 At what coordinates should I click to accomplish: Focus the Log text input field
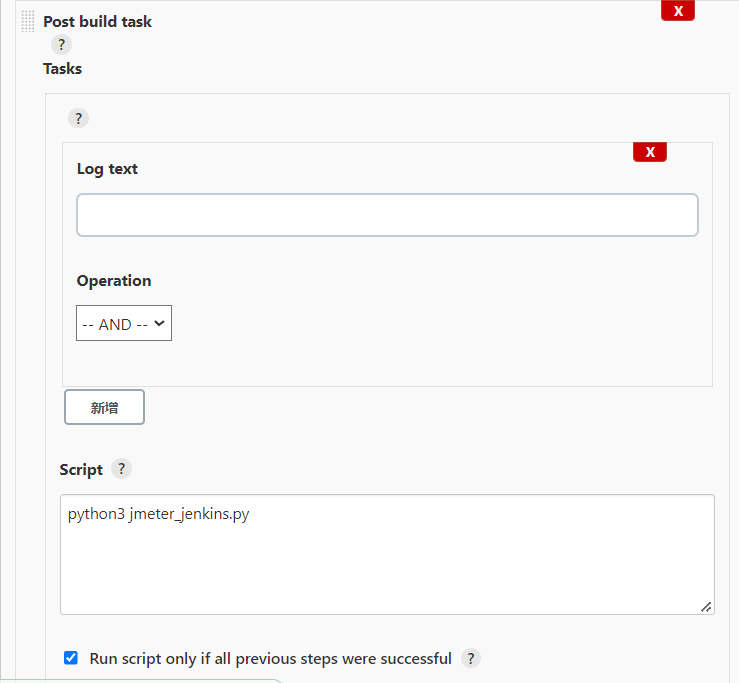387,215
